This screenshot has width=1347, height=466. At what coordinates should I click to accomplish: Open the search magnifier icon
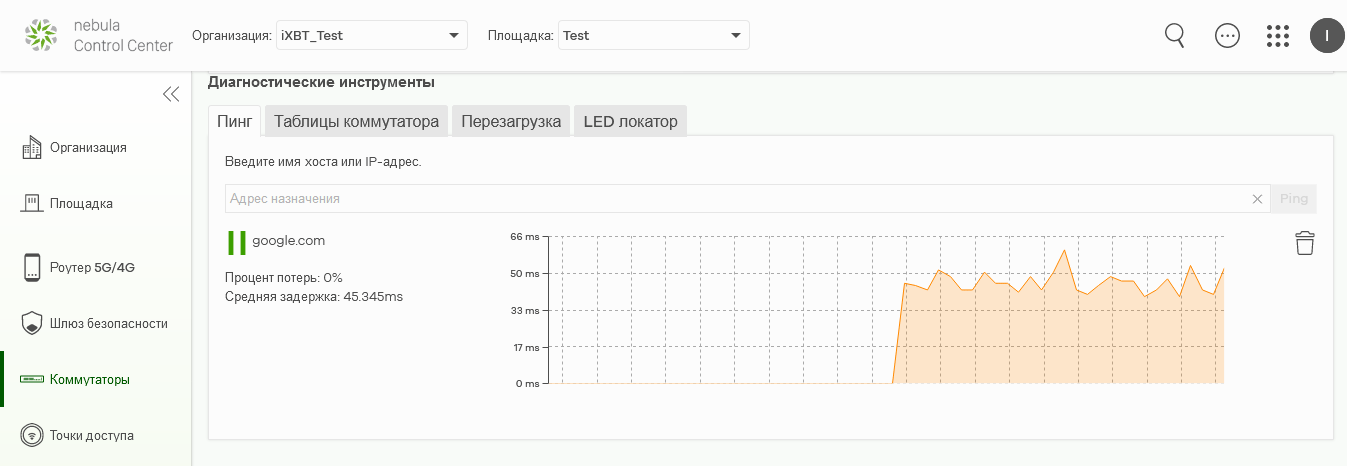point(1175,35)
